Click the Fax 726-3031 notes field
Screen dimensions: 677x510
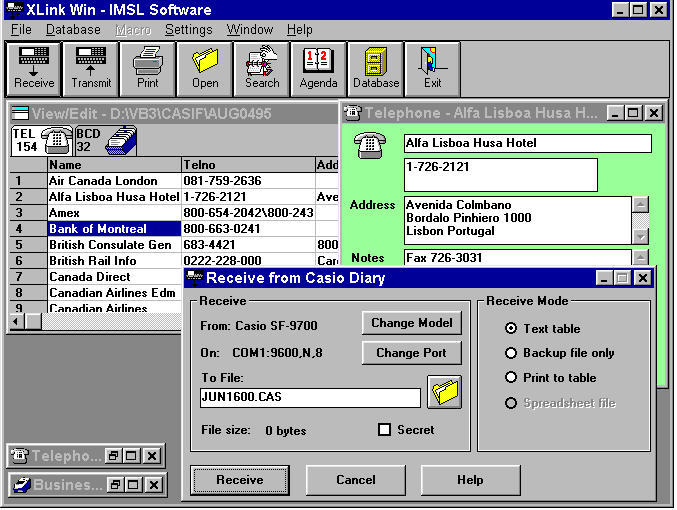point(518,258)
